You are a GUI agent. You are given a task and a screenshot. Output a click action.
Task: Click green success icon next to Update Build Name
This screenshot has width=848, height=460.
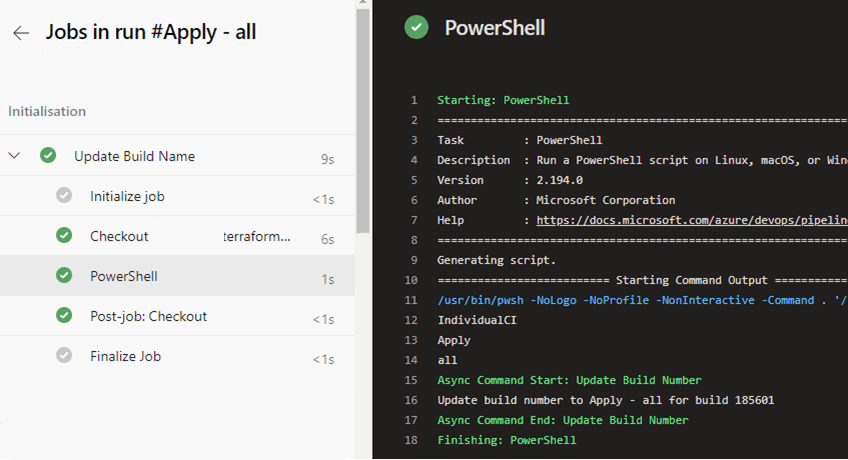click(48, 156)
